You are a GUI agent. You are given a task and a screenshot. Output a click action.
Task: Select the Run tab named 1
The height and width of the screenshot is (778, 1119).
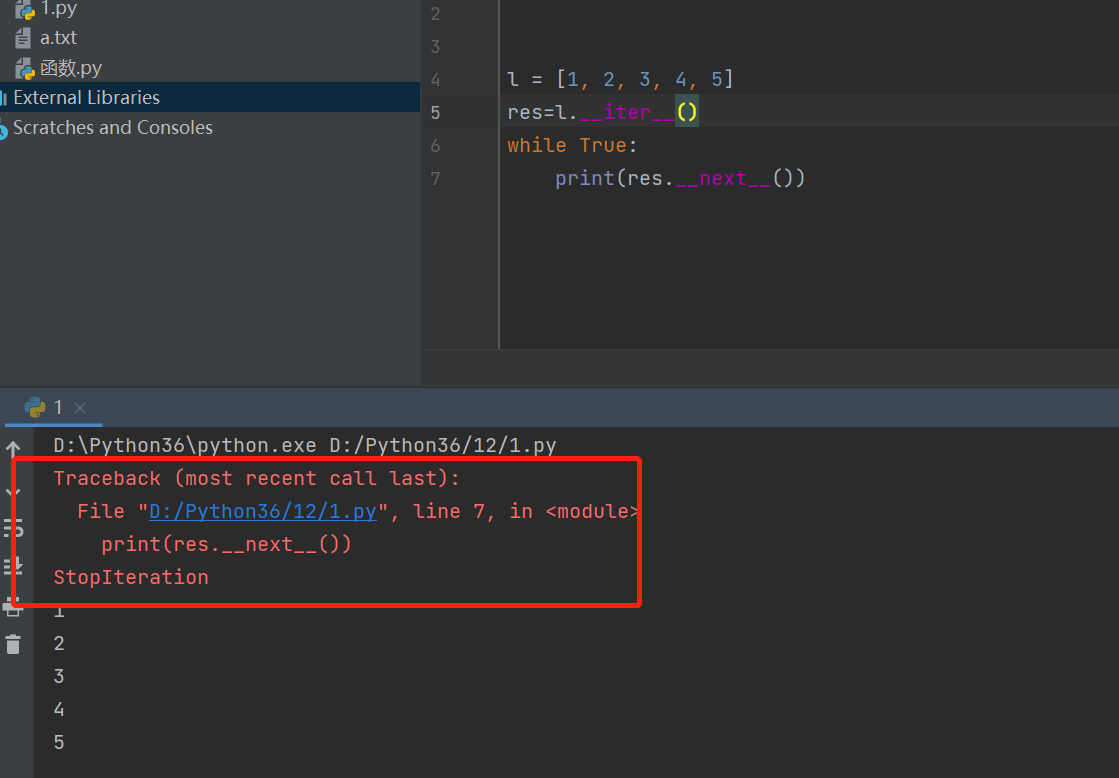coord(54,408)
